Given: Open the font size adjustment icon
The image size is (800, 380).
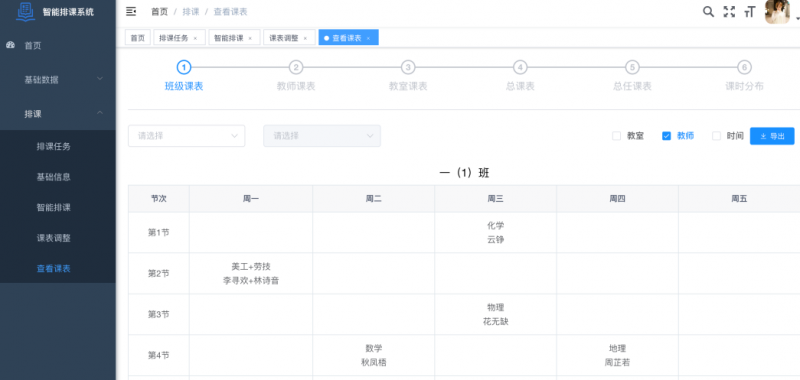Looking at the screenshot, I should tap(749, 12).
